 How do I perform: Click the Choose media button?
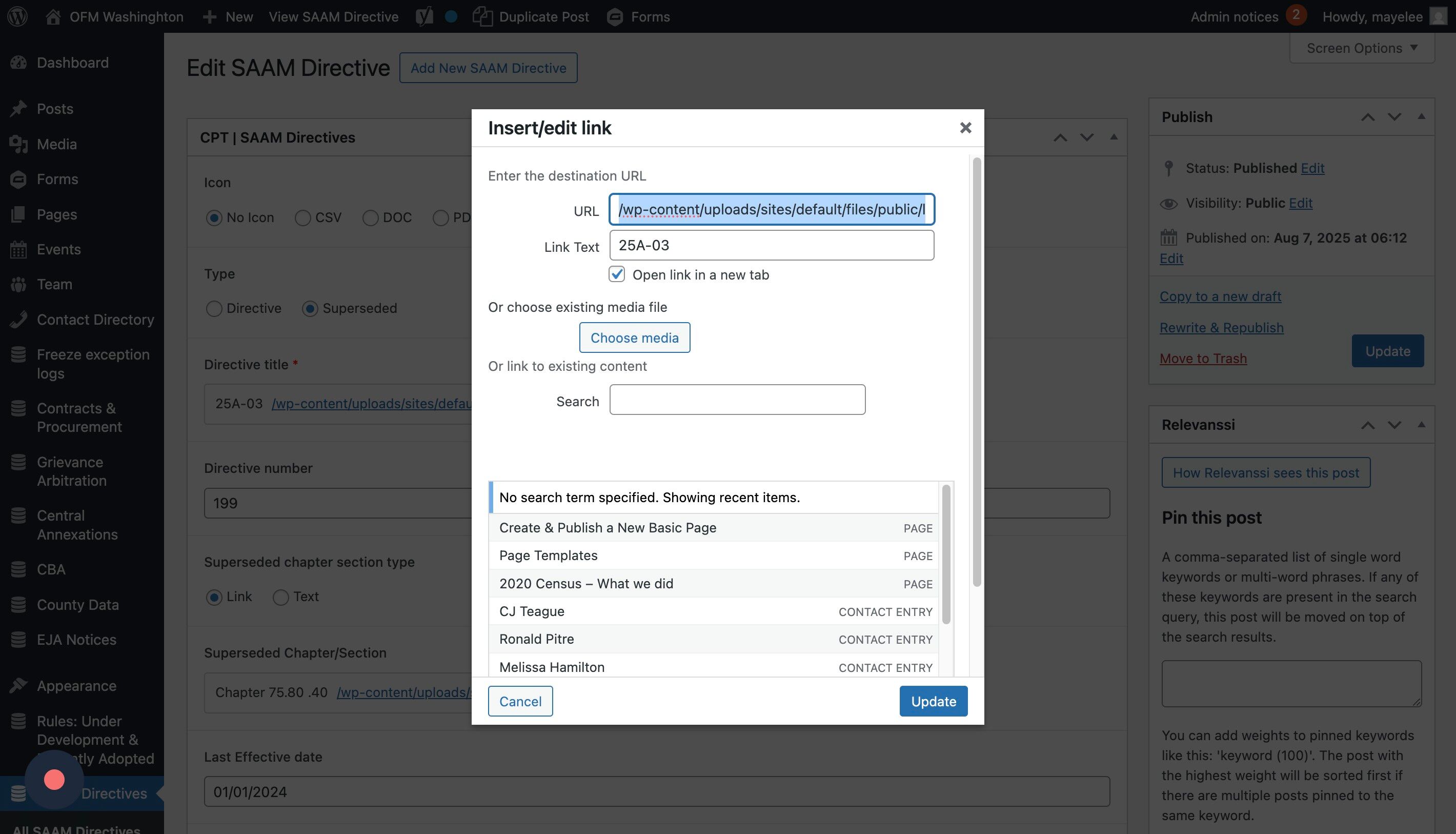tap(634, 337)
